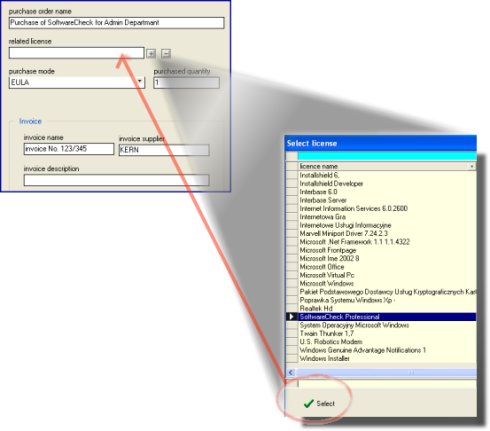The image size is (490, 431).
Task: Click the invoice name field
Action: (x=69, y=149)
